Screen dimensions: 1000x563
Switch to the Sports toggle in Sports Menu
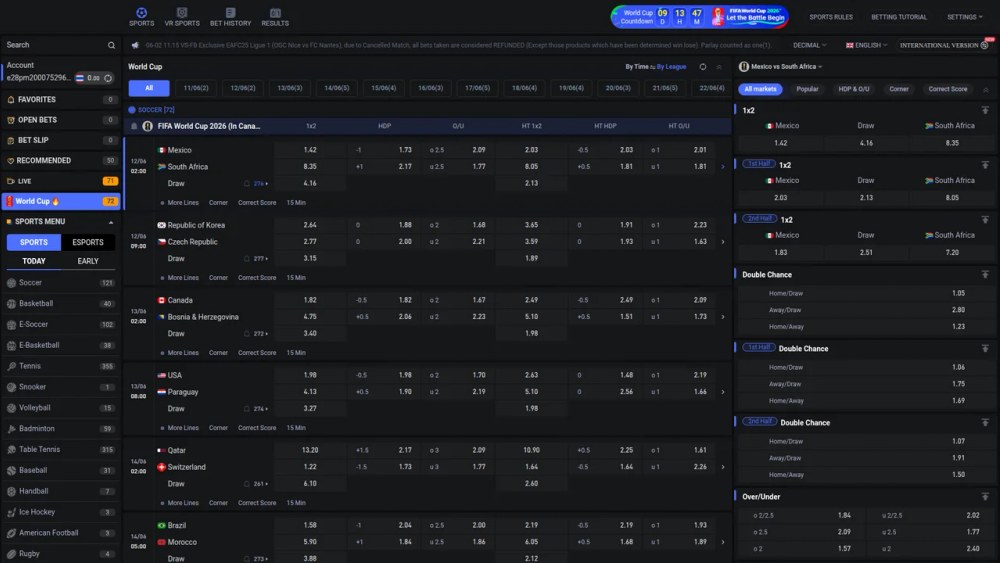click(34, 242)
